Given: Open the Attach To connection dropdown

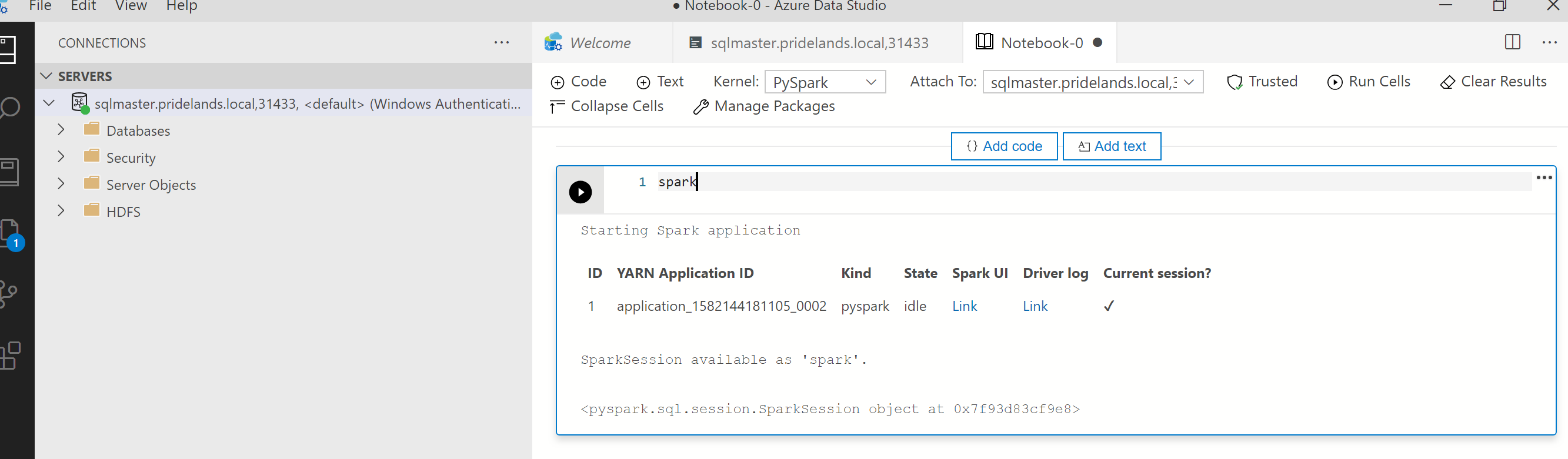Looking at the screenshot, I should [1092, 82].
